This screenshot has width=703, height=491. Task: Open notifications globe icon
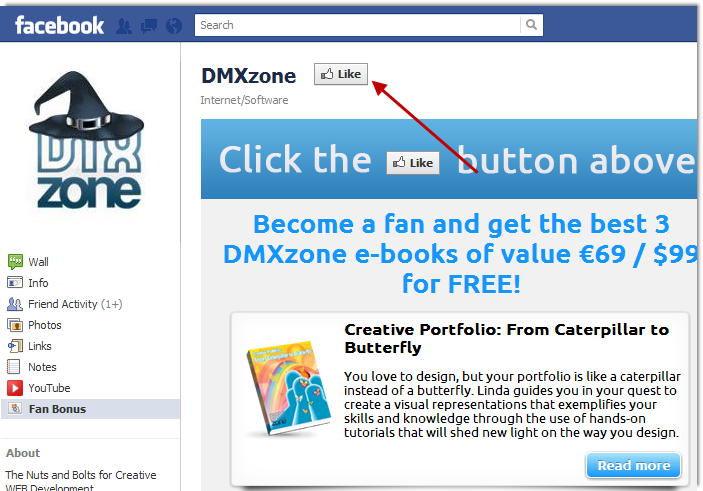[174, 26]
